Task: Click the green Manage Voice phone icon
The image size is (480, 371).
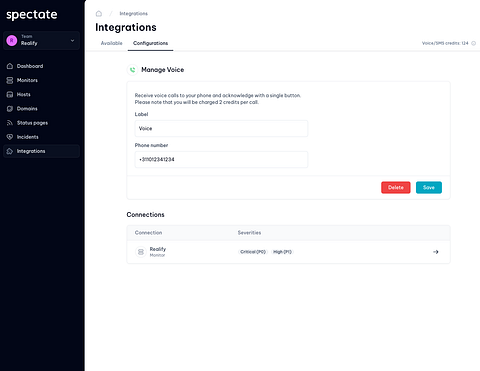Action: tap(132, 70)
